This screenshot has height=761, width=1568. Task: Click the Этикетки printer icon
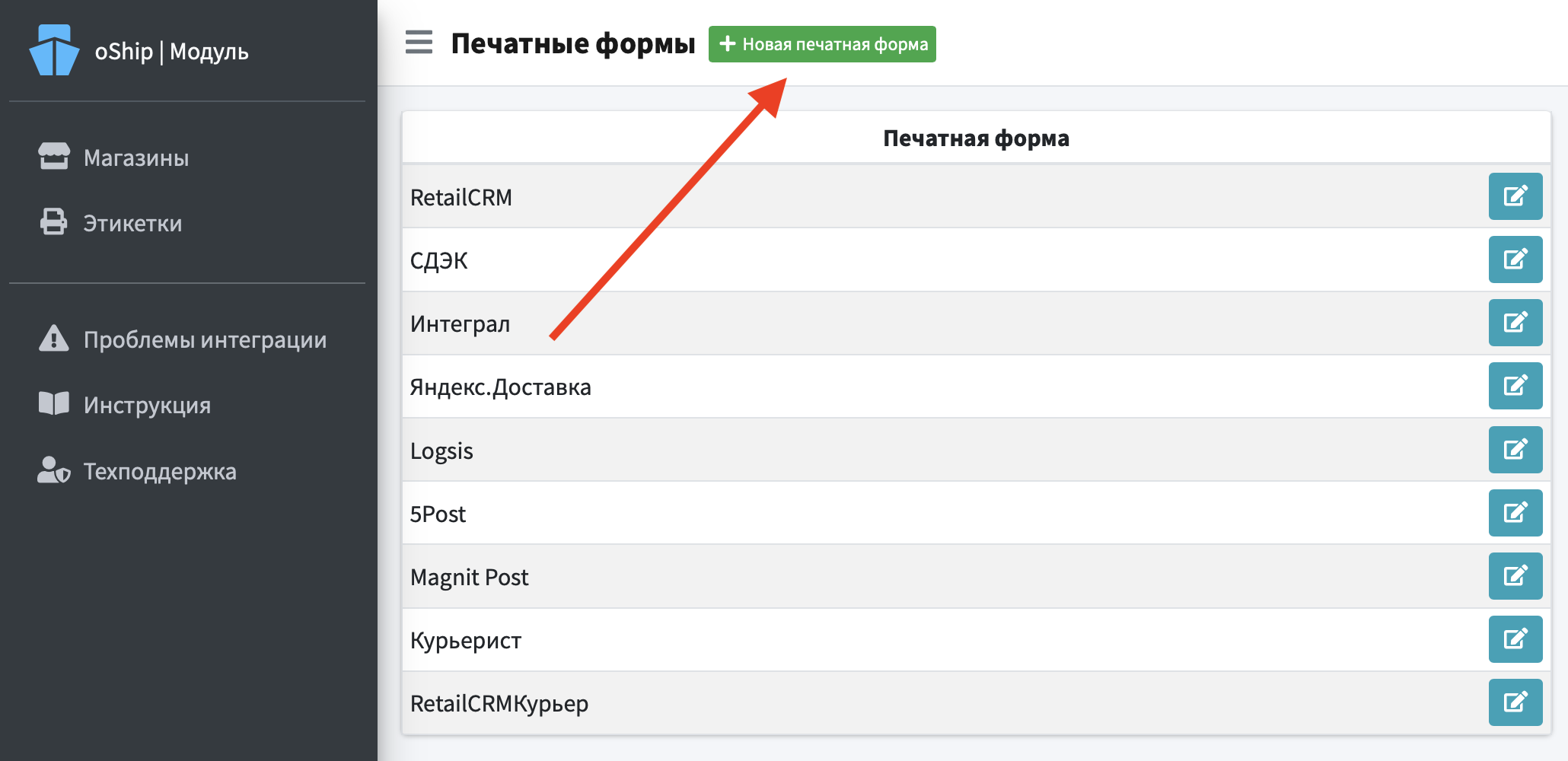[x=54, y=221]
